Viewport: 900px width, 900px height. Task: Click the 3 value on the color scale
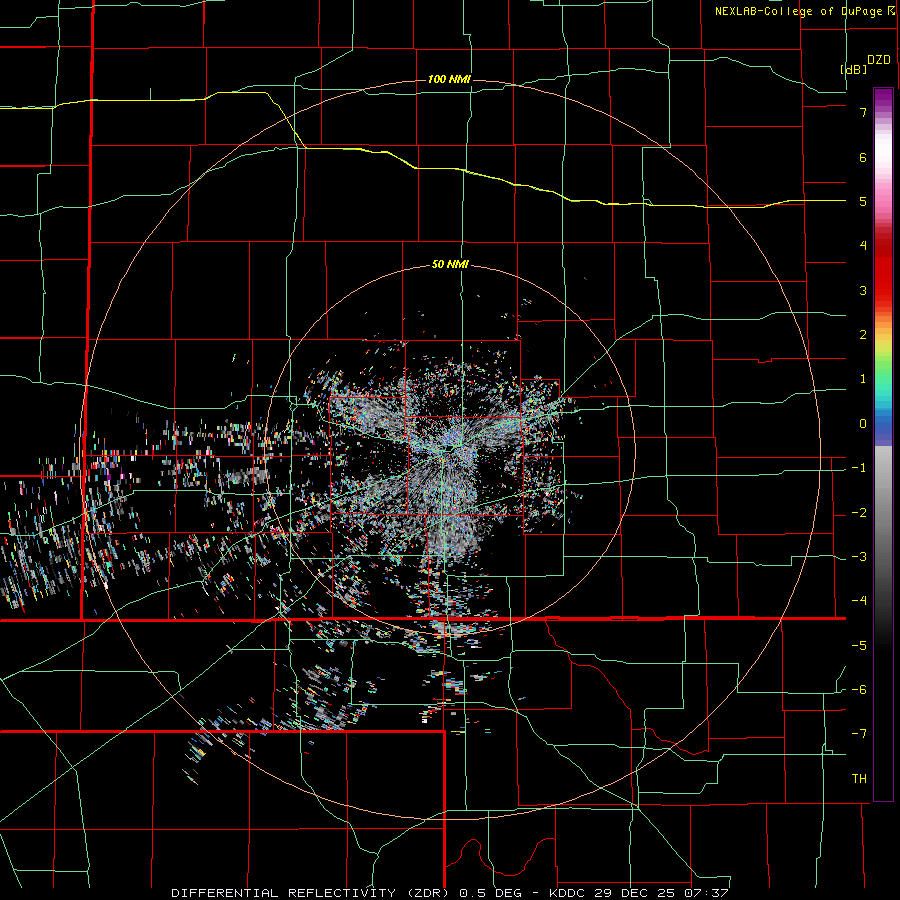click(x=863, y=290)
